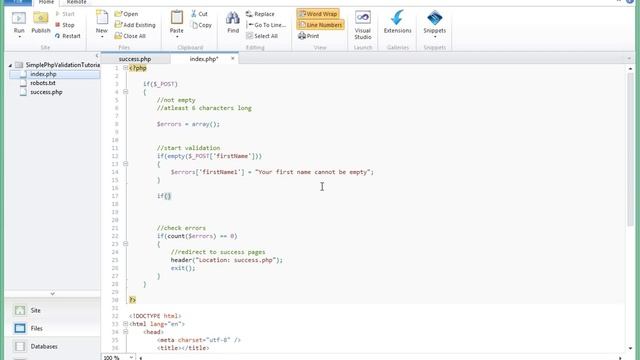Close All open files
Screen dimensions: 640x360
click(131, 36)
